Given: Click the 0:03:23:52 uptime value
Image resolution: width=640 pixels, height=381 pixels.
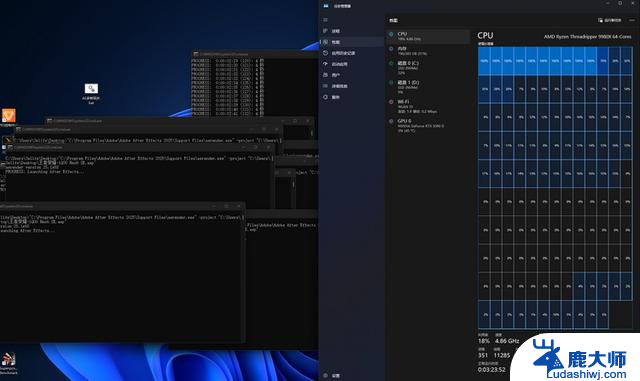Looking at the screenshot, I should tap(491, 370).
